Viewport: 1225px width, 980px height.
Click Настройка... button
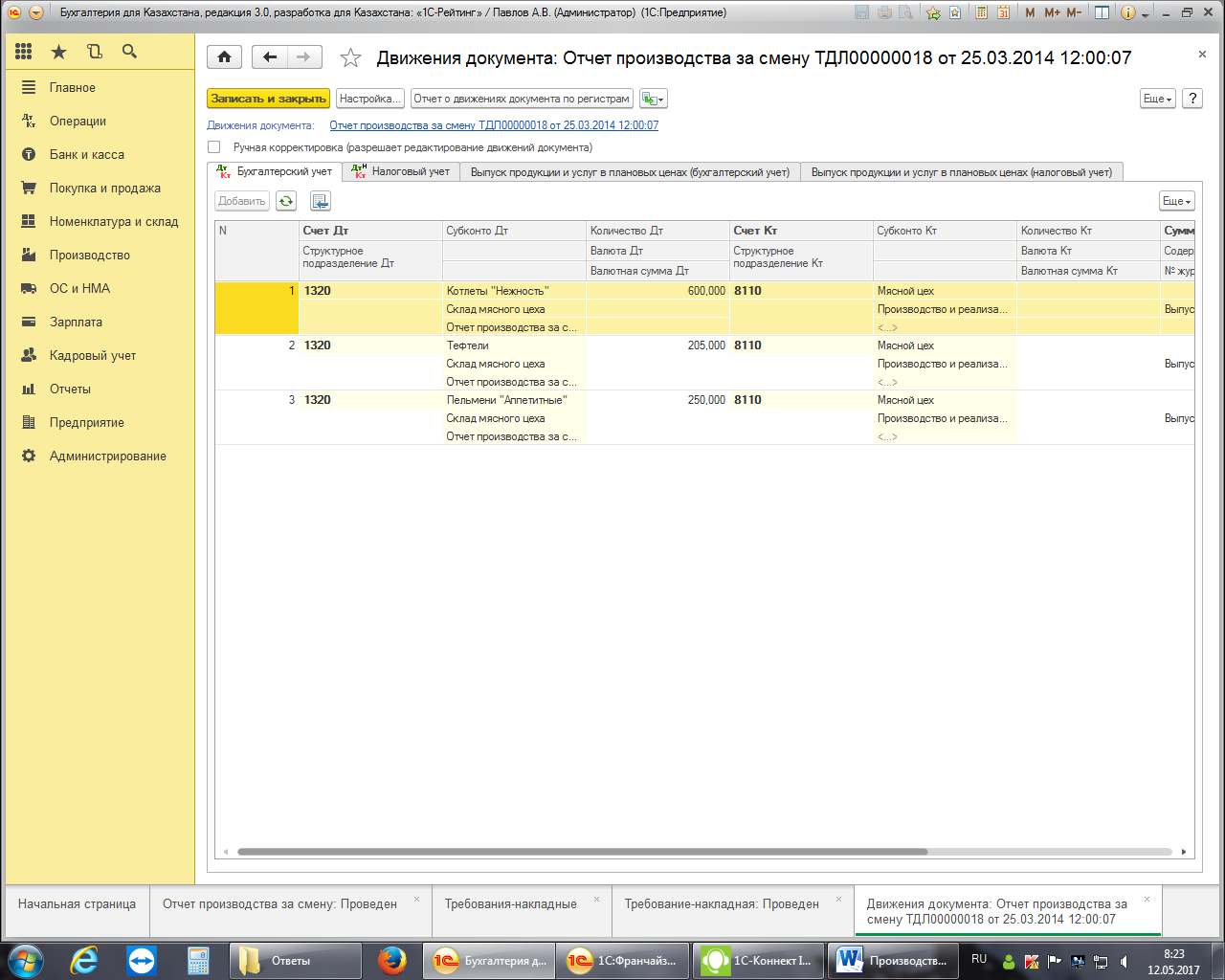[369, 99]
